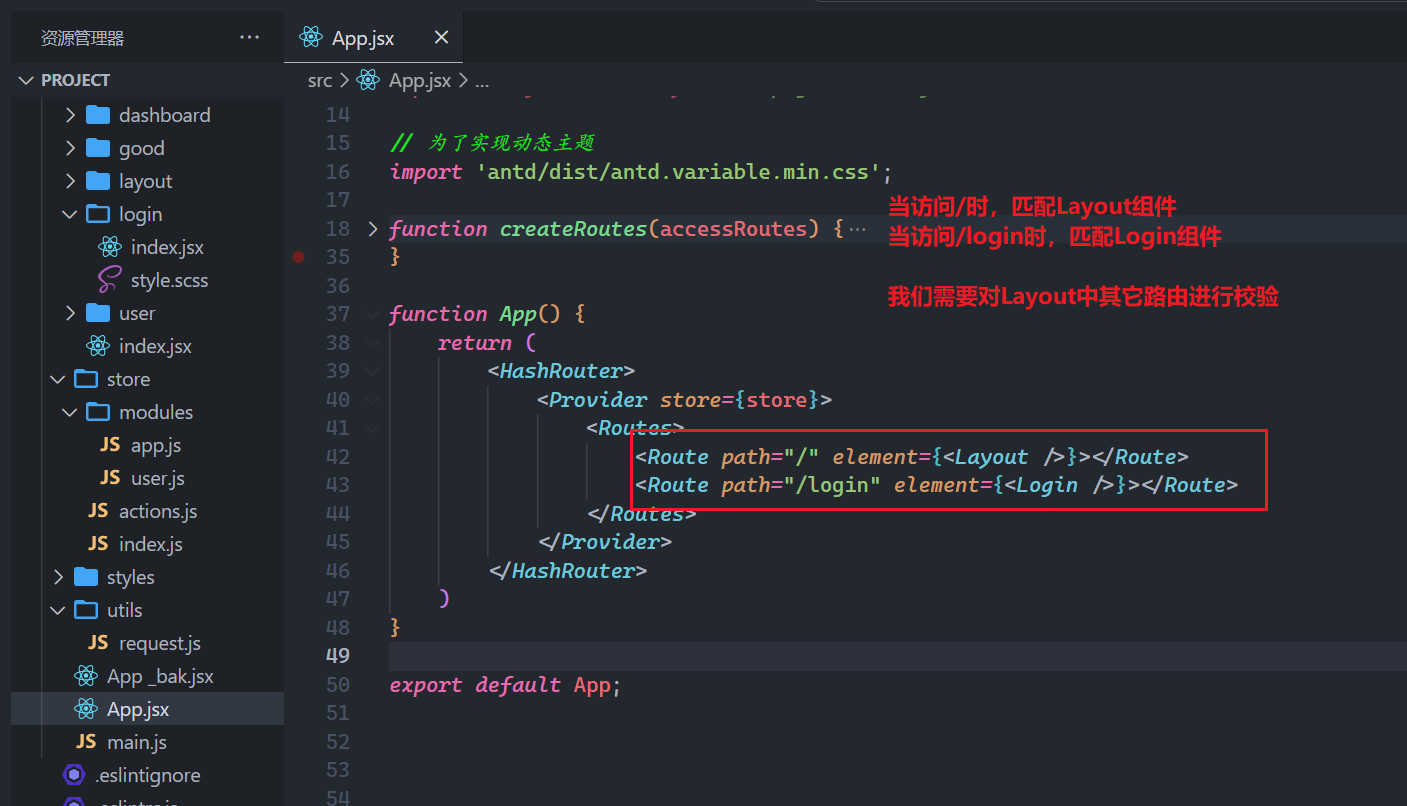Image resolution: width=1407 pixels, height=806 pixels.
Task: Click the good folder icon
Action: click(x=98, y=148)
